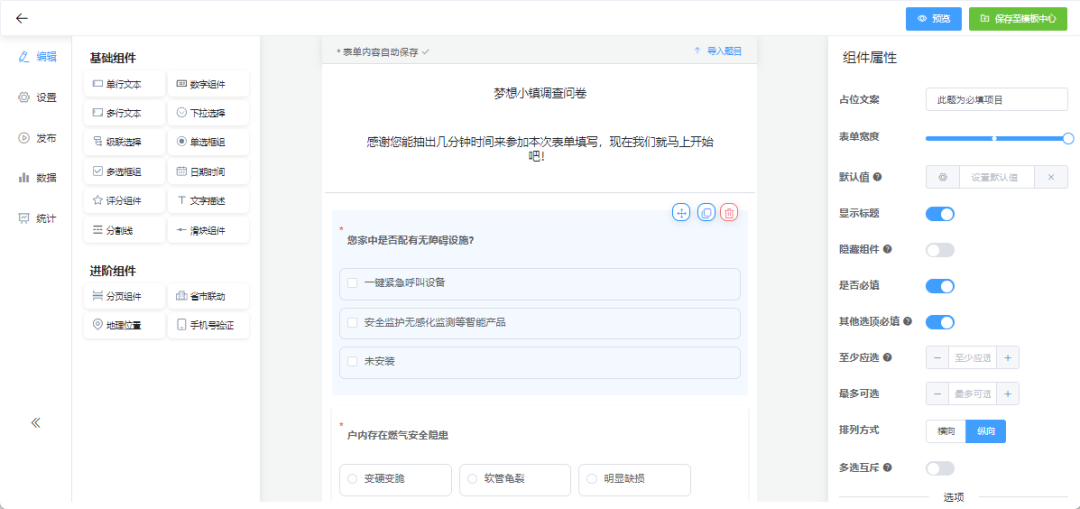Select the 明显缺损 radio option

[x=634, y=479]
